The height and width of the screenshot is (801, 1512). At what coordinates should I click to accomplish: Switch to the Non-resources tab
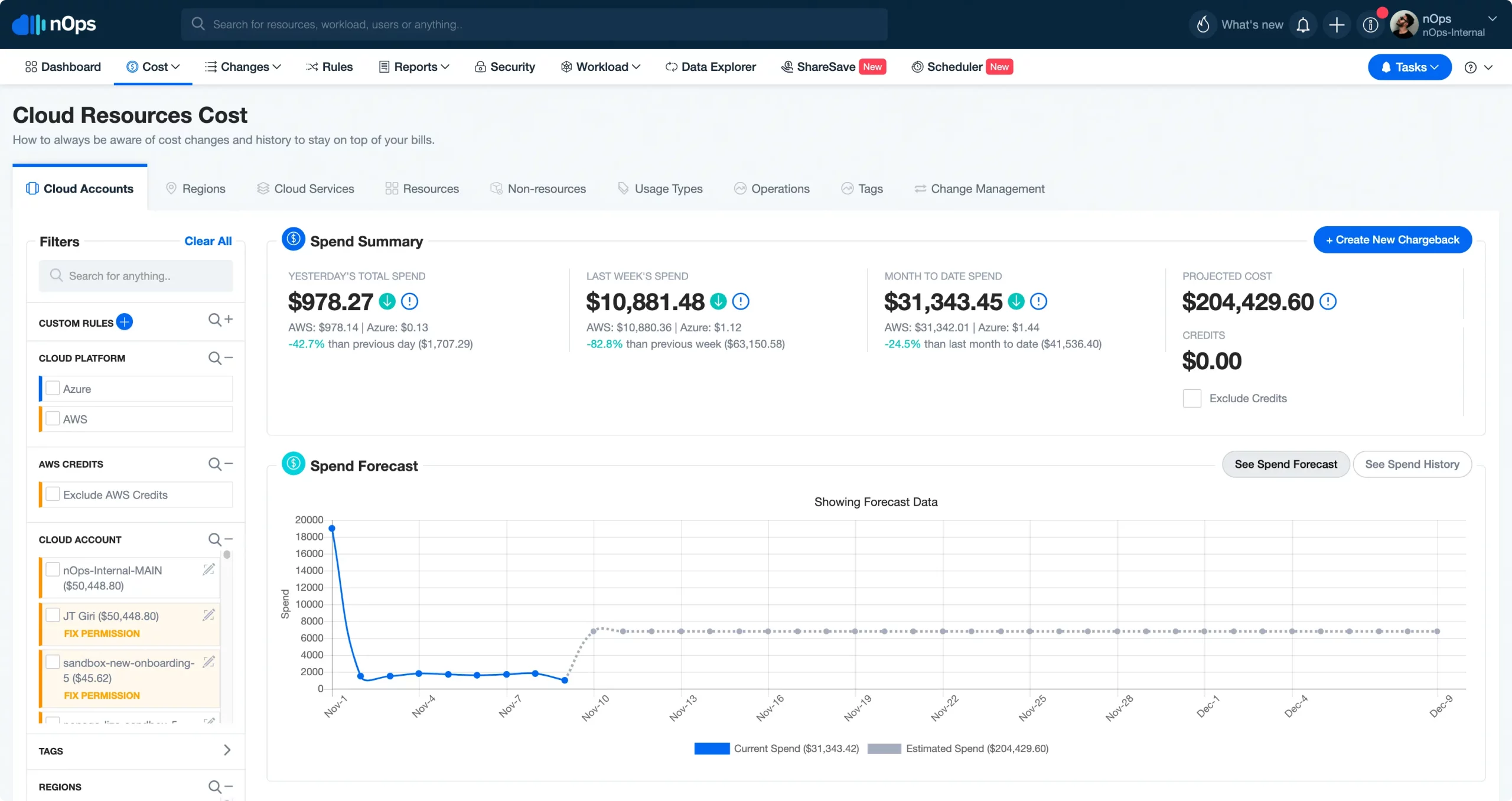coord(538,188)
